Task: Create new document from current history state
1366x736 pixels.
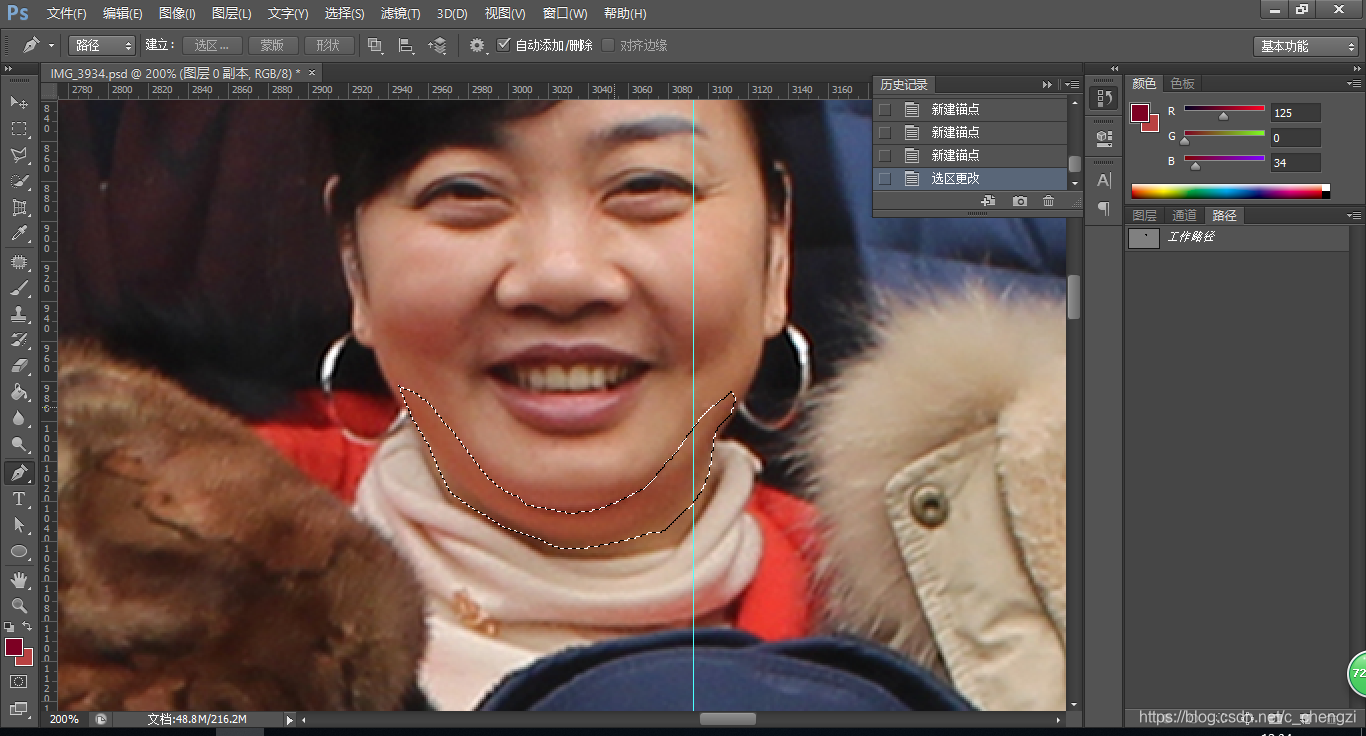Action: click(988, 201)
